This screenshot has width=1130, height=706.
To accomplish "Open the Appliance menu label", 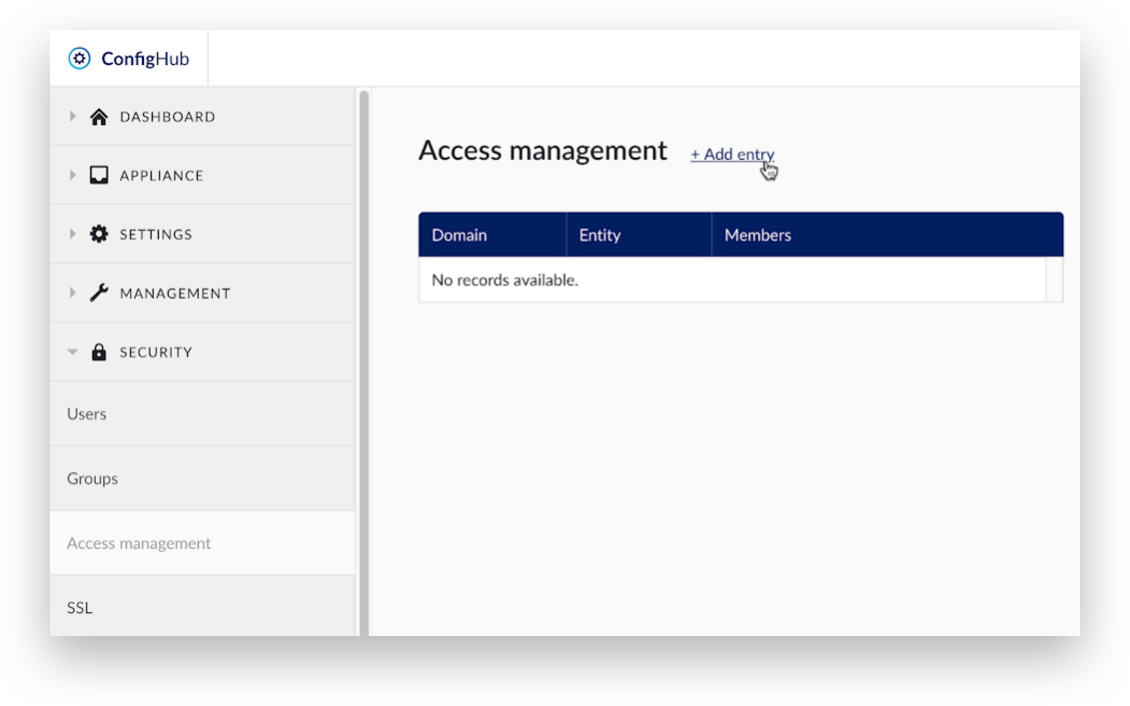I will point(161,176).
